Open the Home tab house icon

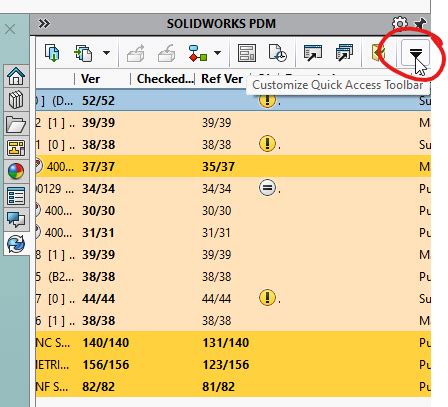[x=16, y=76]
